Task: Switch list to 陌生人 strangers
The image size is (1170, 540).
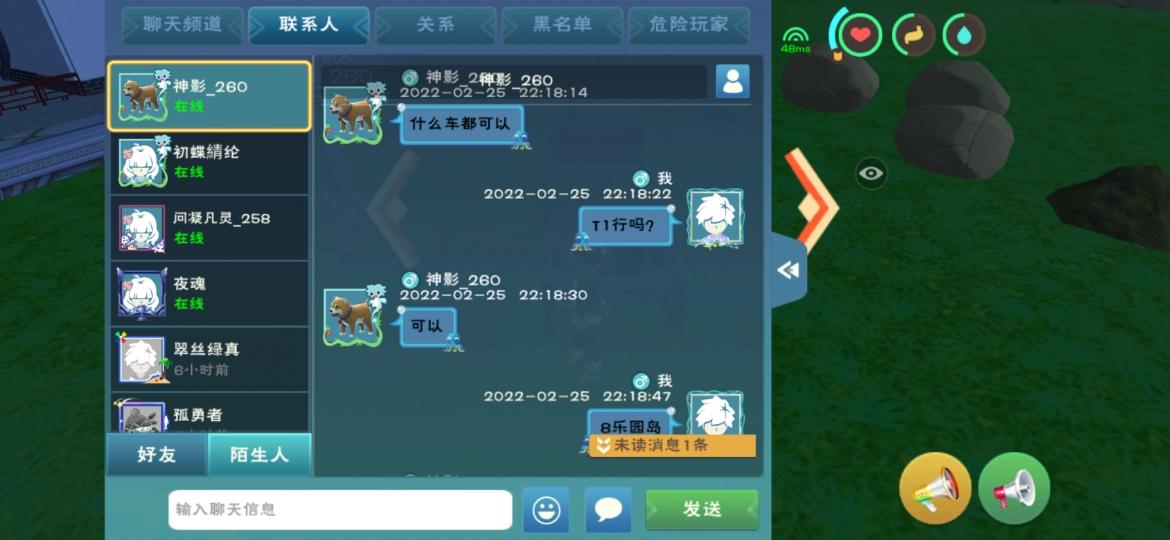Action: (x=259, y=454)
